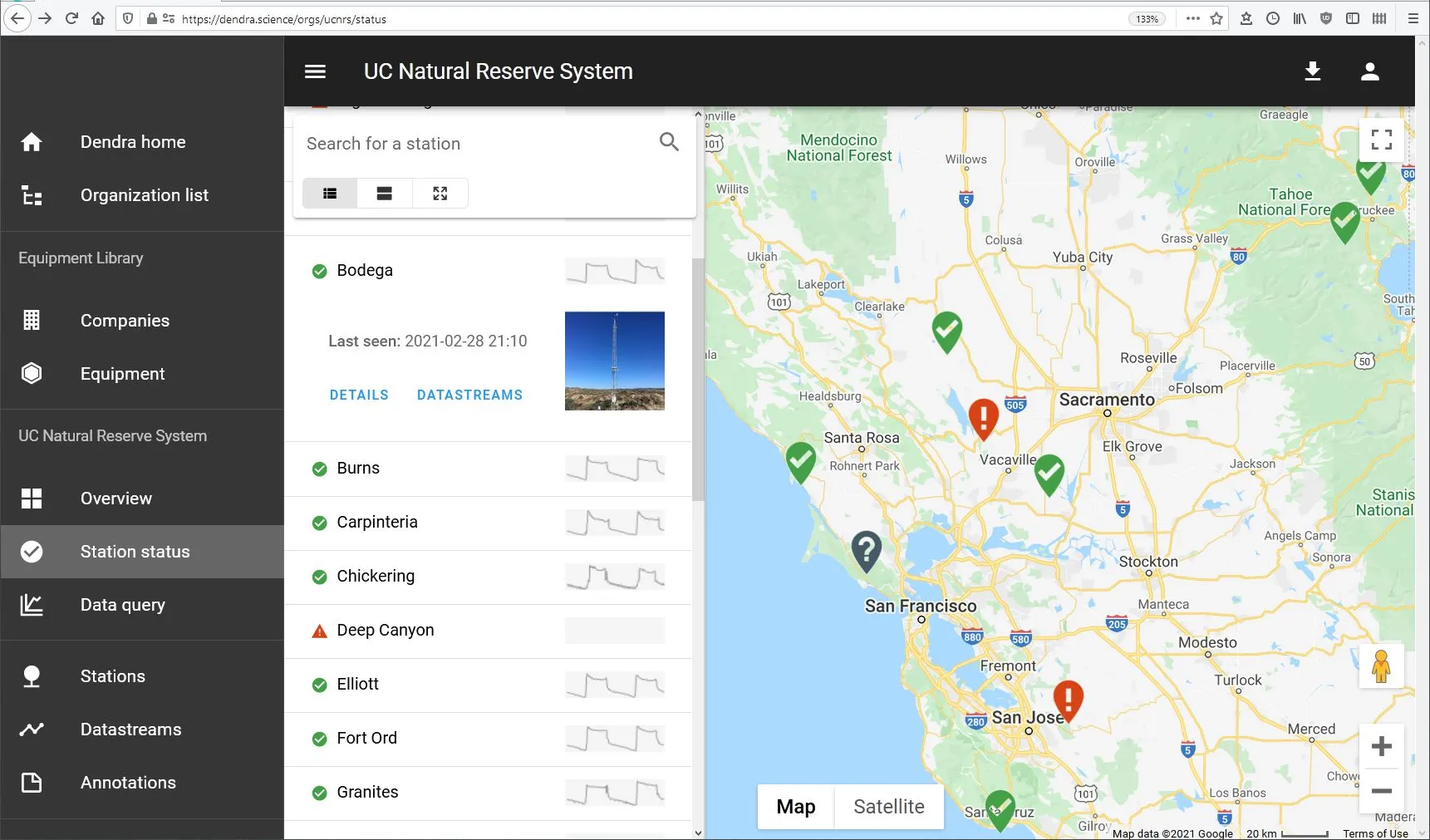Expand the Granites station row
This screenshot has width=1430, height=840.
click(488, 793)
